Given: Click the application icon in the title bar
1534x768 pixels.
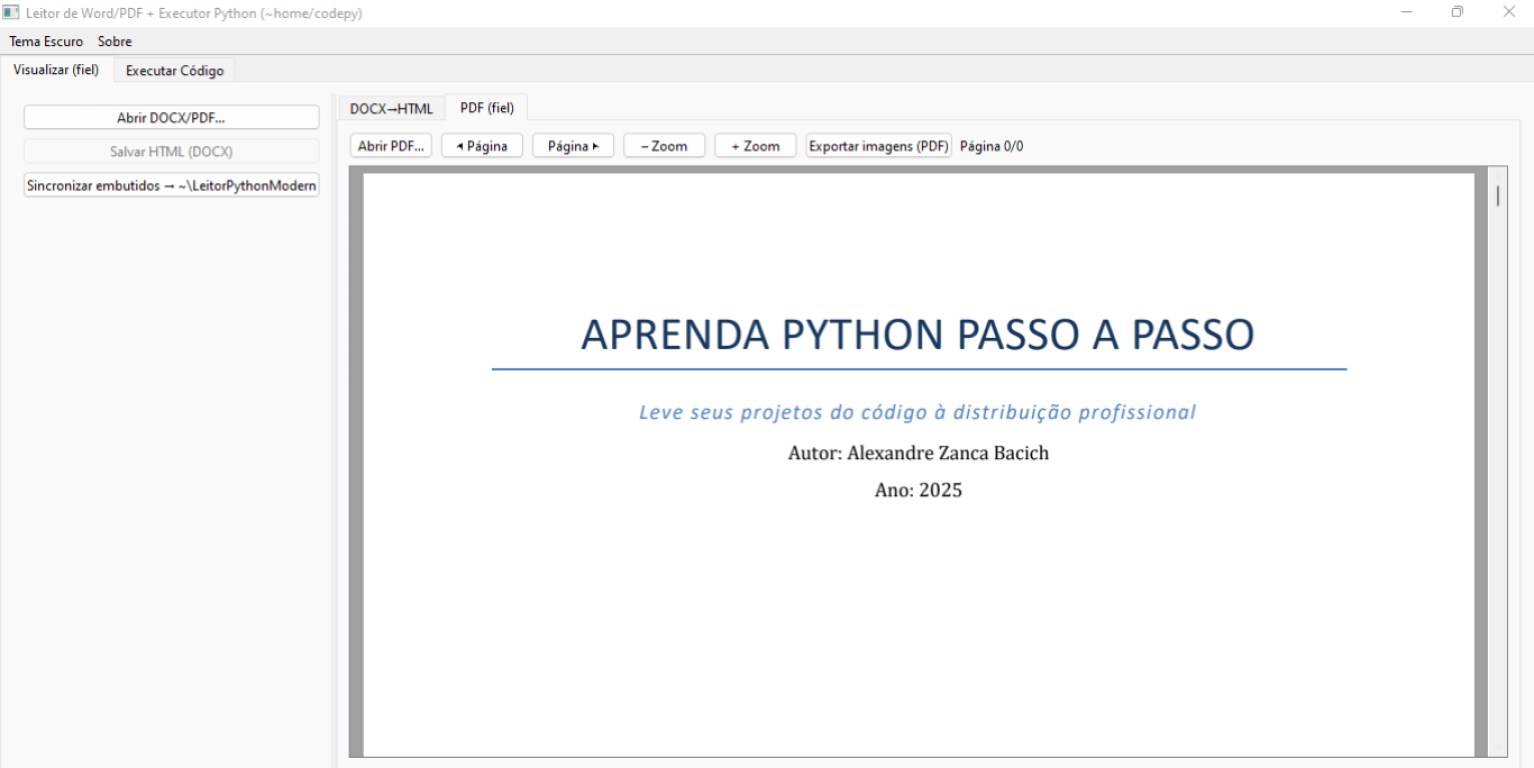Looking at the screenshot, I should [x=12, y=13].
